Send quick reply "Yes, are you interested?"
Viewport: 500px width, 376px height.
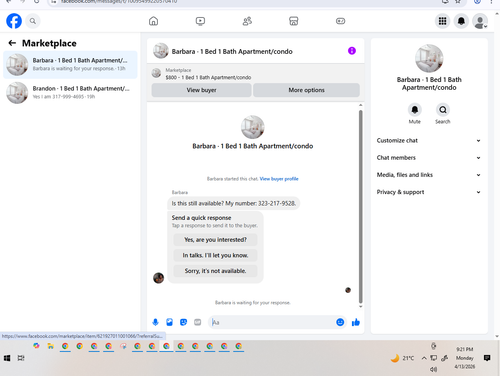point(215,240)
